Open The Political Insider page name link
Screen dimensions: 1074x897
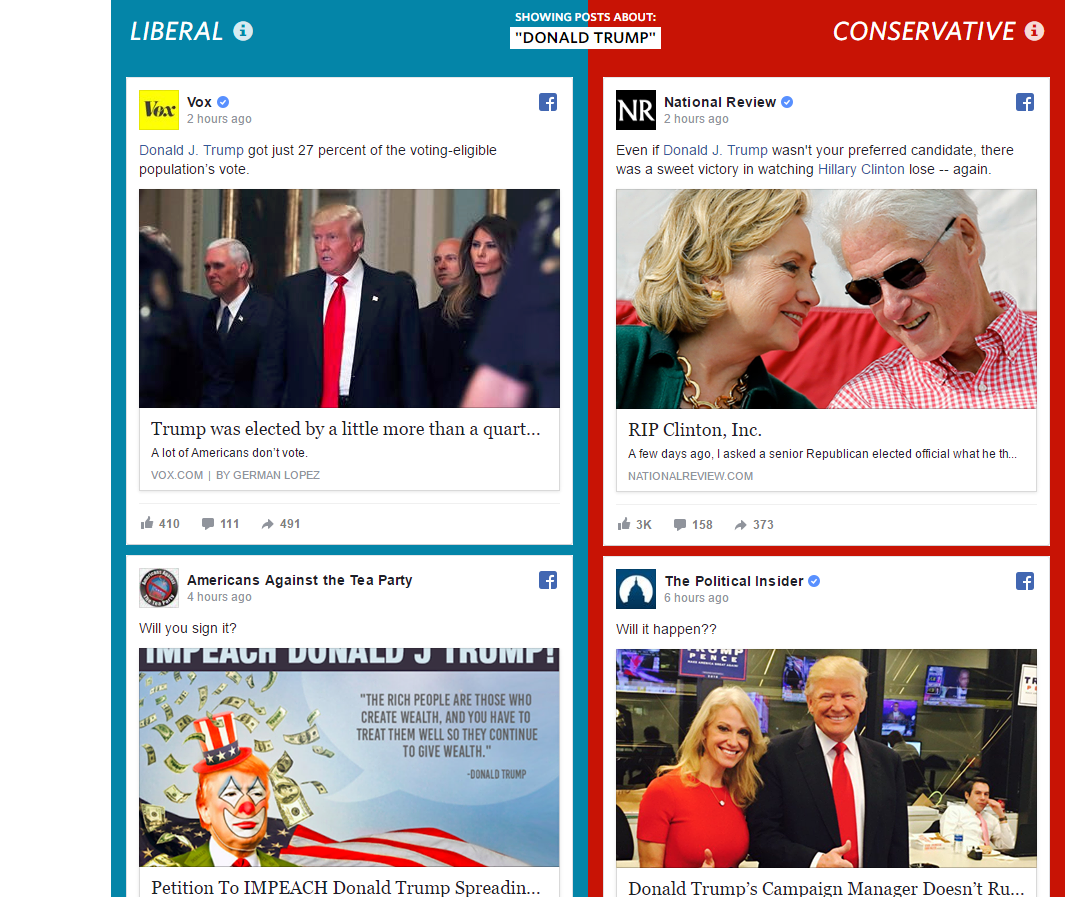[734, 581]
